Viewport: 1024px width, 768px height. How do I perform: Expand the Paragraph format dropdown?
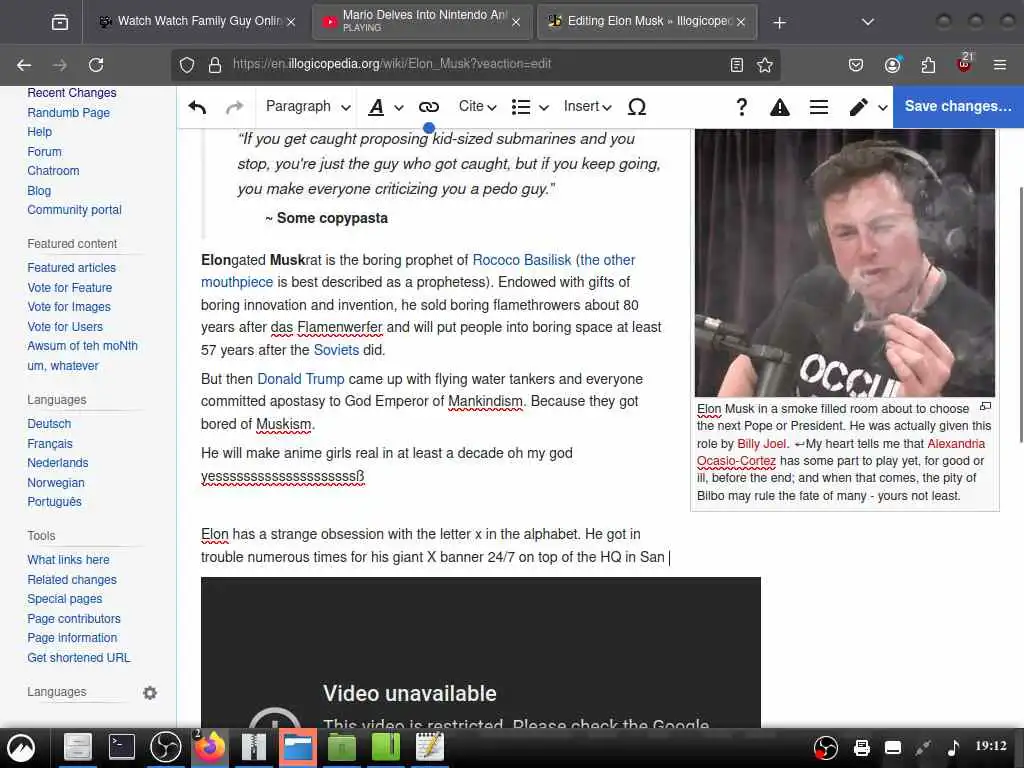coord(308,107)
